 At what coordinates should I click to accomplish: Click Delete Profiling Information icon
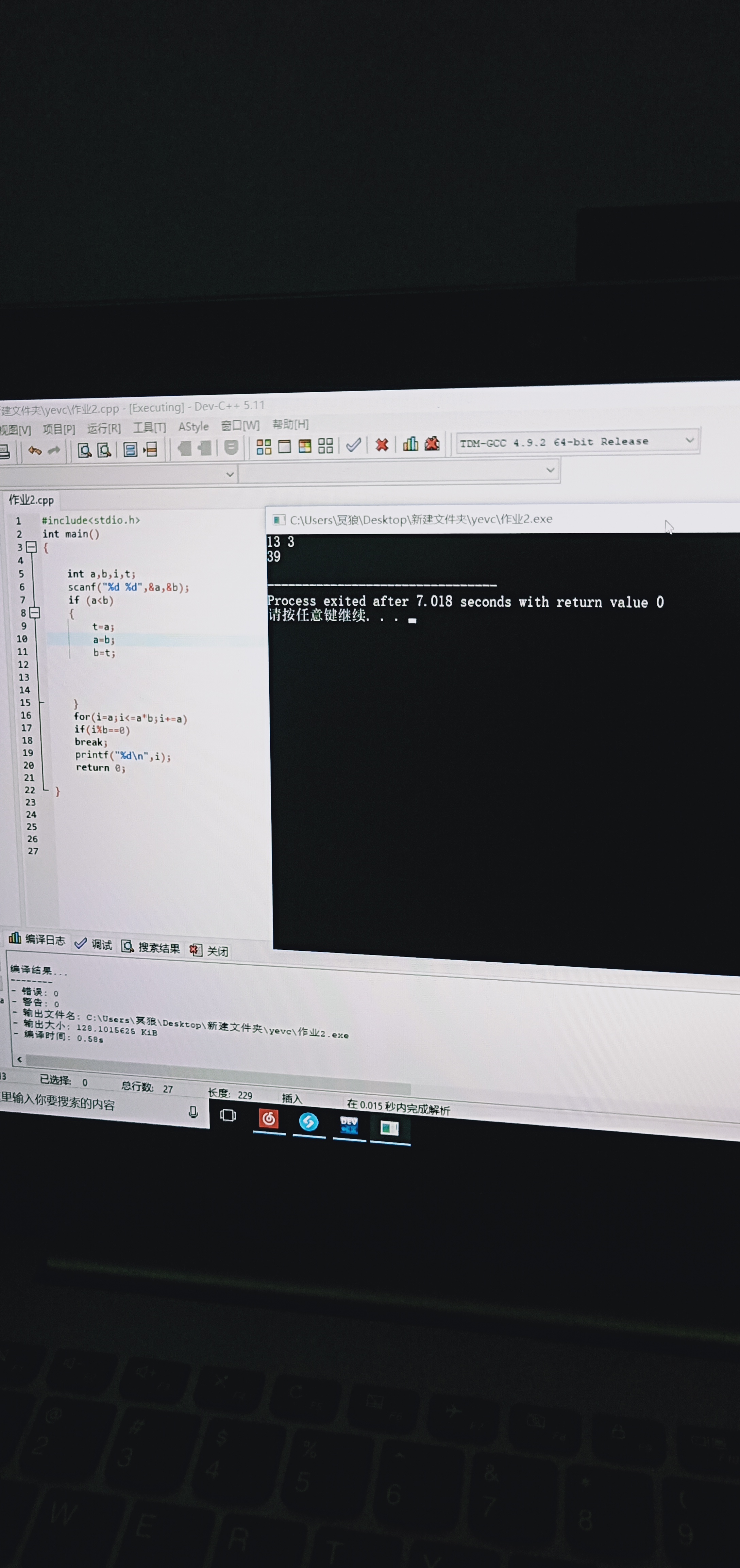(x=432, y=443)
